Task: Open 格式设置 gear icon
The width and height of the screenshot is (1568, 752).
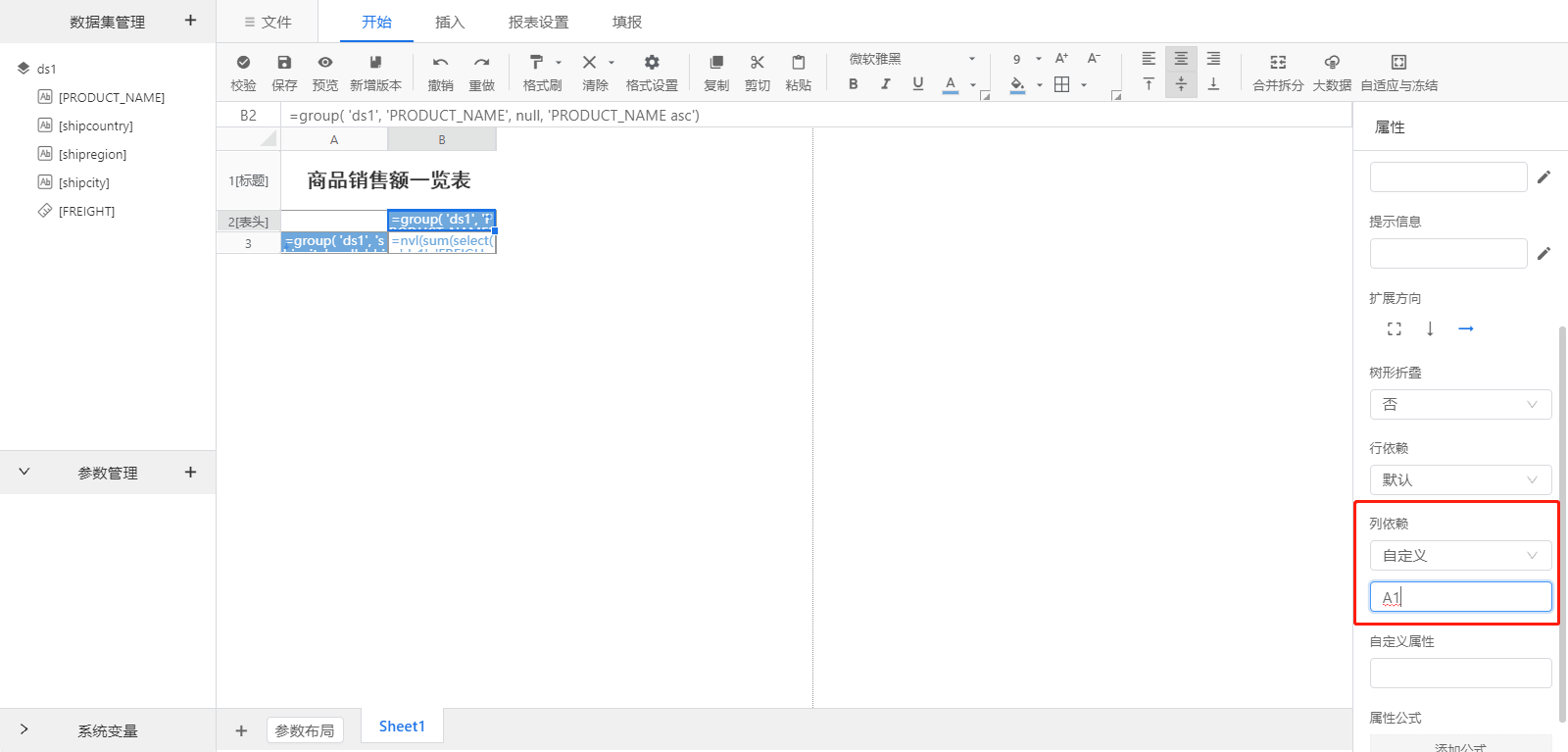Action: click(652, 62)
